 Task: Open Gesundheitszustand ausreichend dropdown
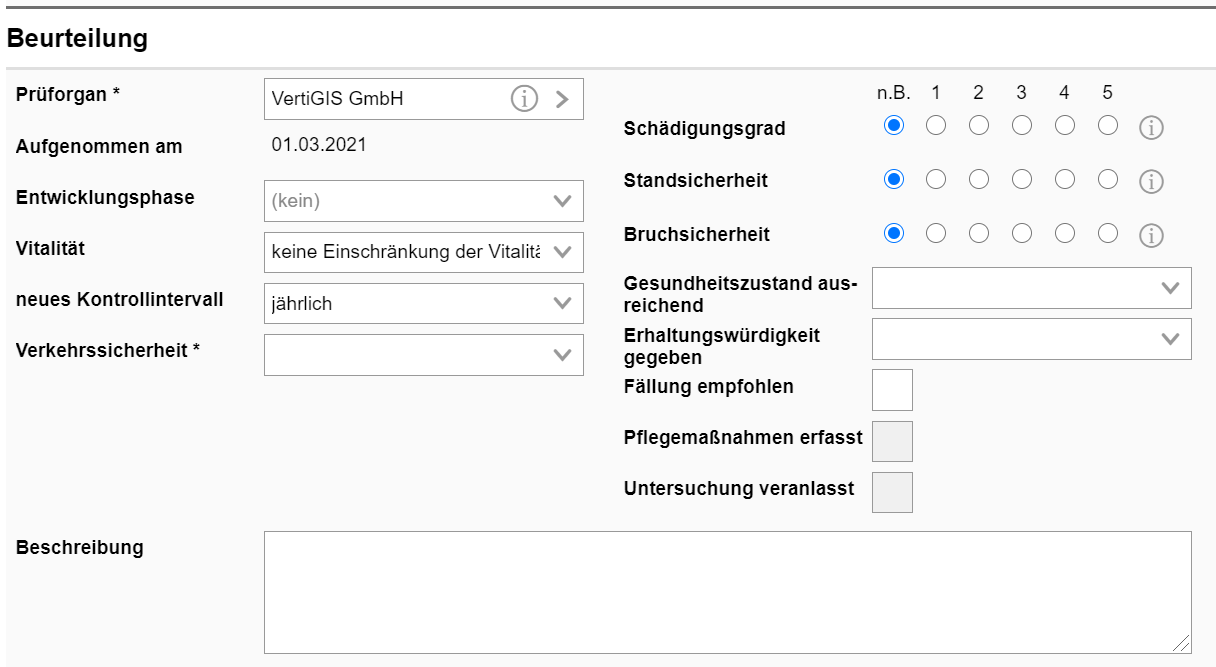(1032, 288)
